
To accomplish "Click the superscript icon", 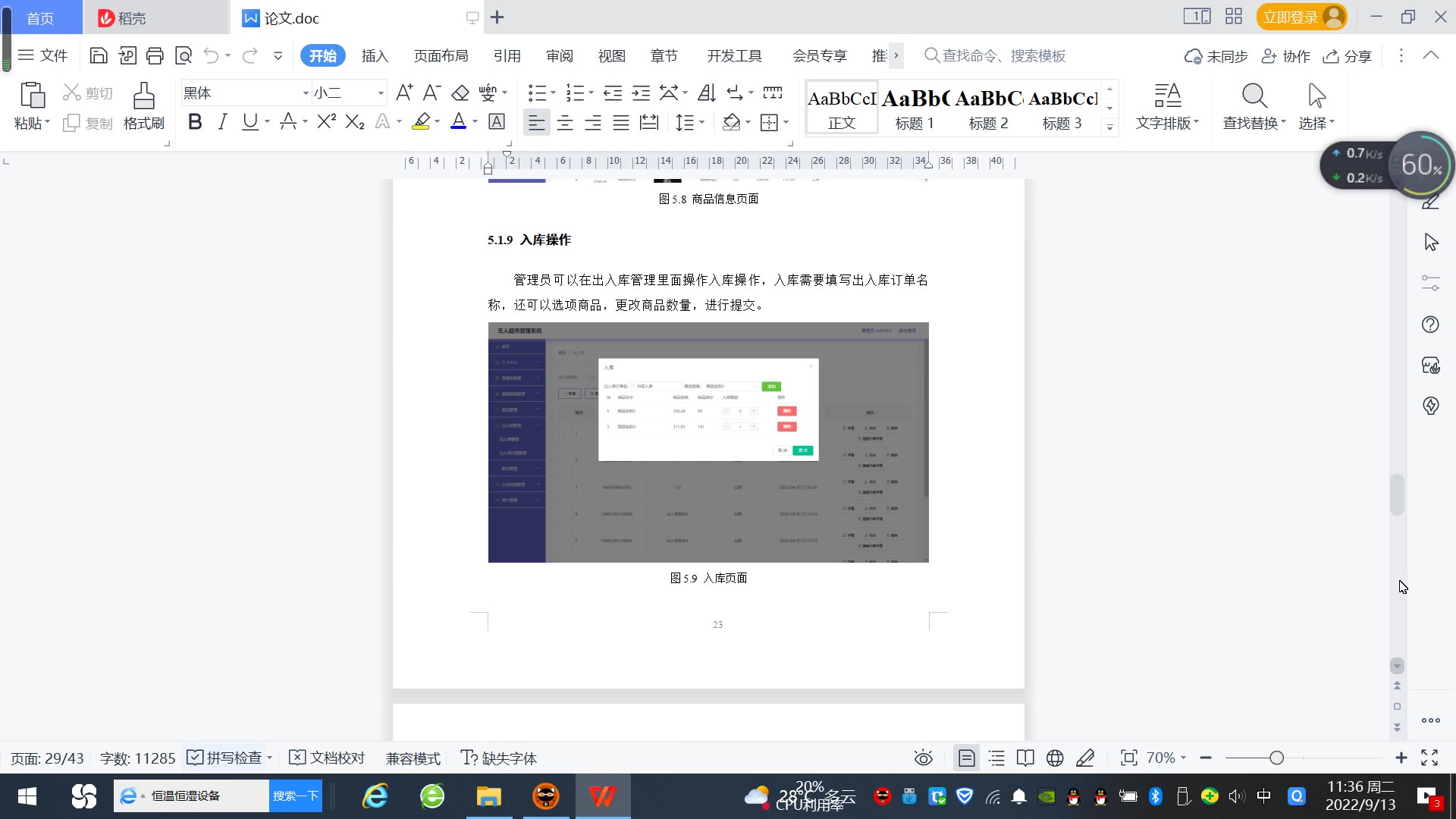I will pyautogui.click(x=326, y=122).
